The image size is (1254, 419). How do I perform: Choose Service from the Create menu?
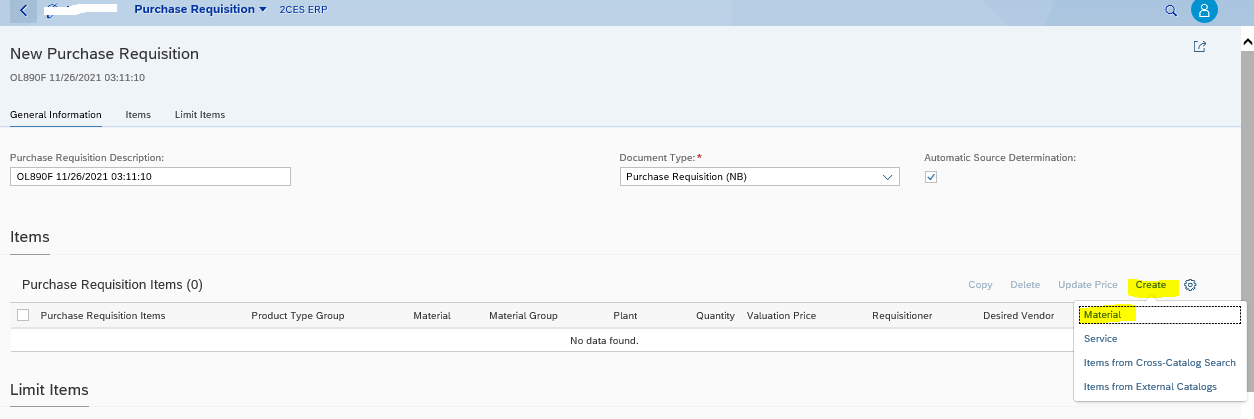[x=1100, y=339]
